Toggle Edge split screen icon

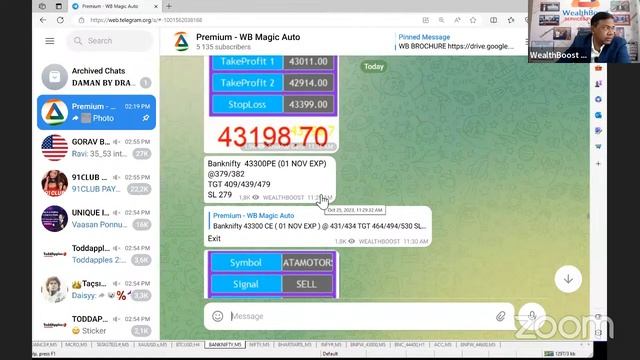click(x=493, y=20)
